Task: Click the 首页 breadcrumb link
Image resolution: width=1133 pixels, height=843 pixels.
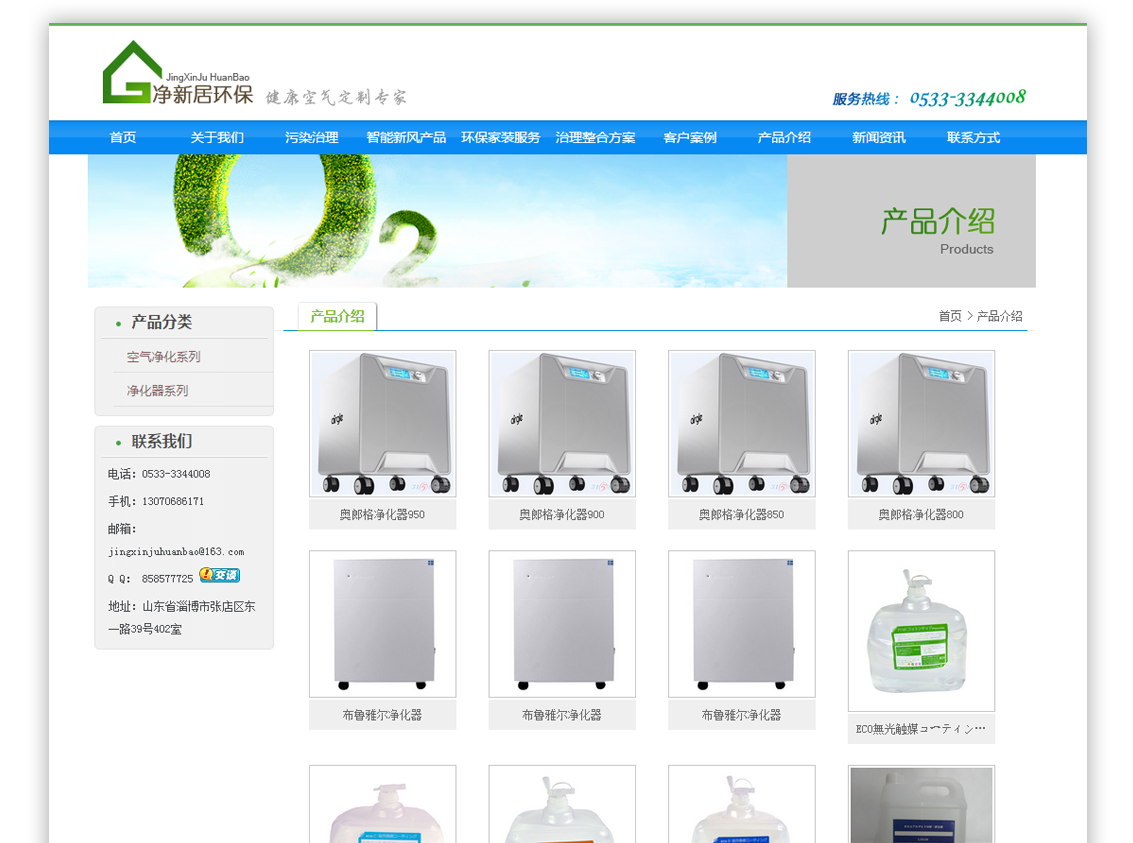Action: [x=949, y=316]
